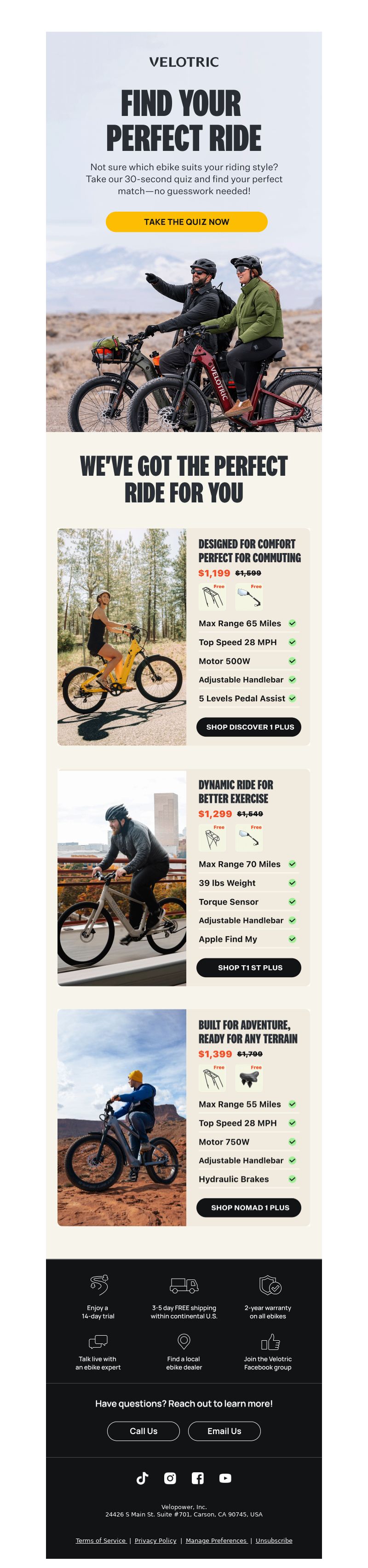Open the TikTok social icon

[x=142, y=1479]
